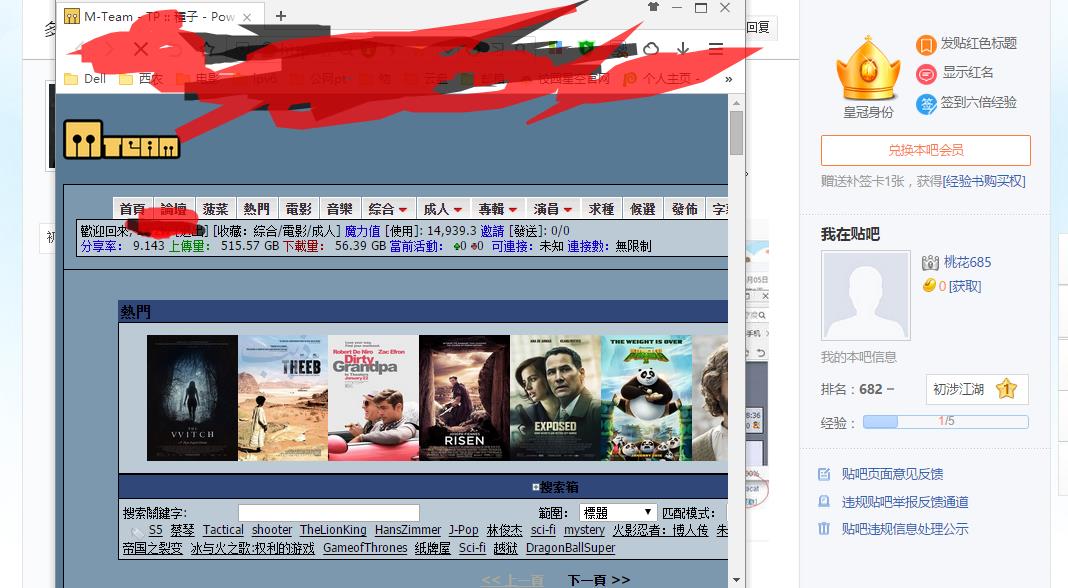This screenshot has width=1068, height=588.
Task: Click the shooter tag link
Action: pos(272,530)
